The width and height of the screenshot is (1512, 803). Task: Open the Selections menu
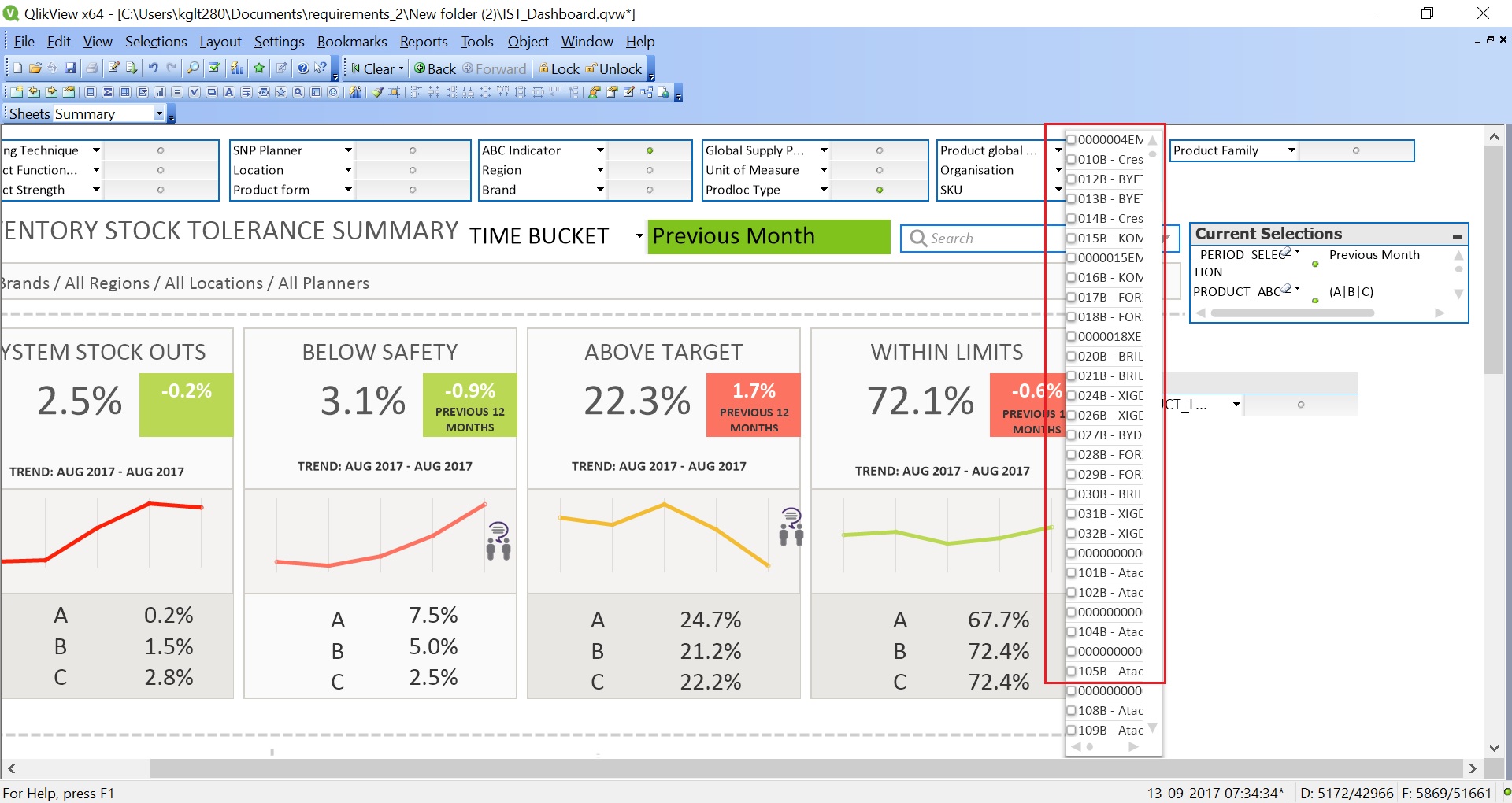pyautogui.click(x=156, y=42)
